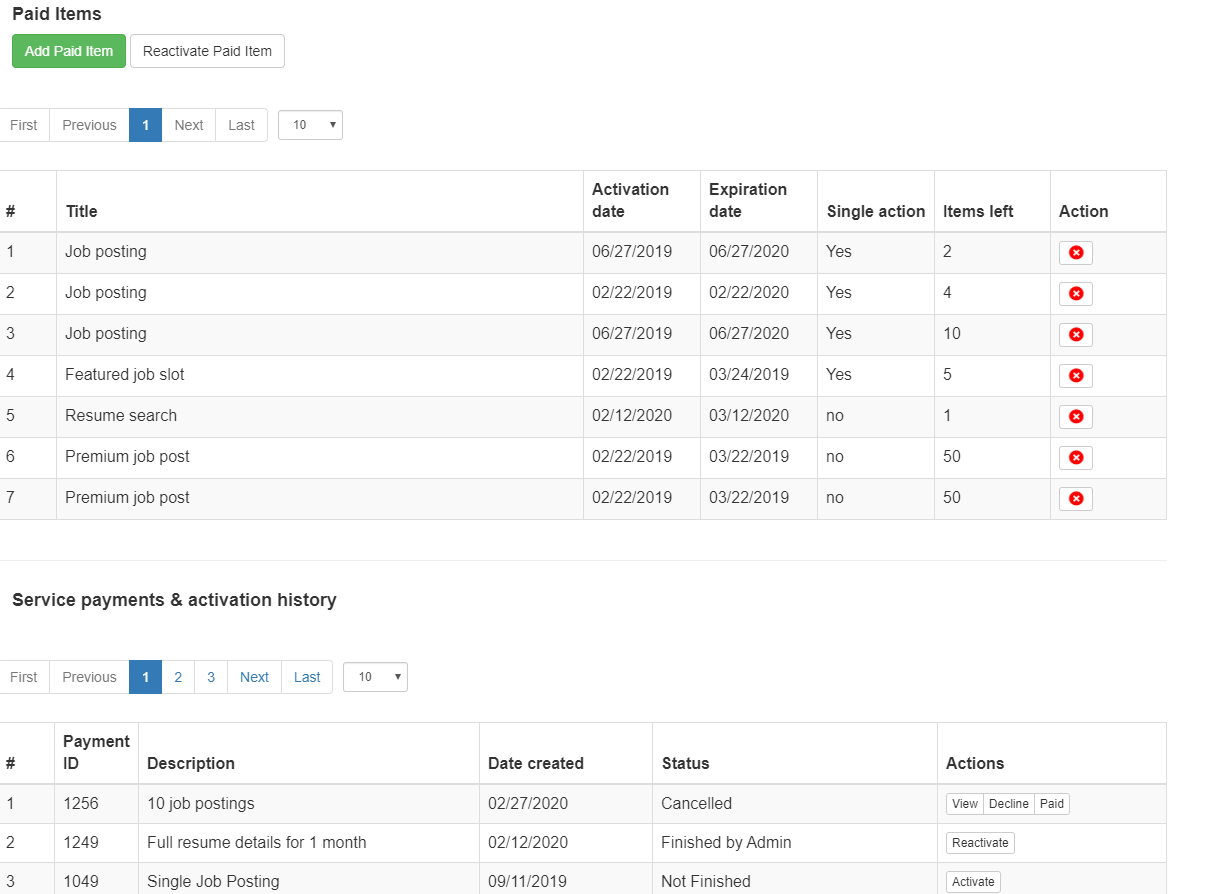This screenshot has width=1218, height=894.
Task: Go to First page of payment history
Action: [24, 677]
